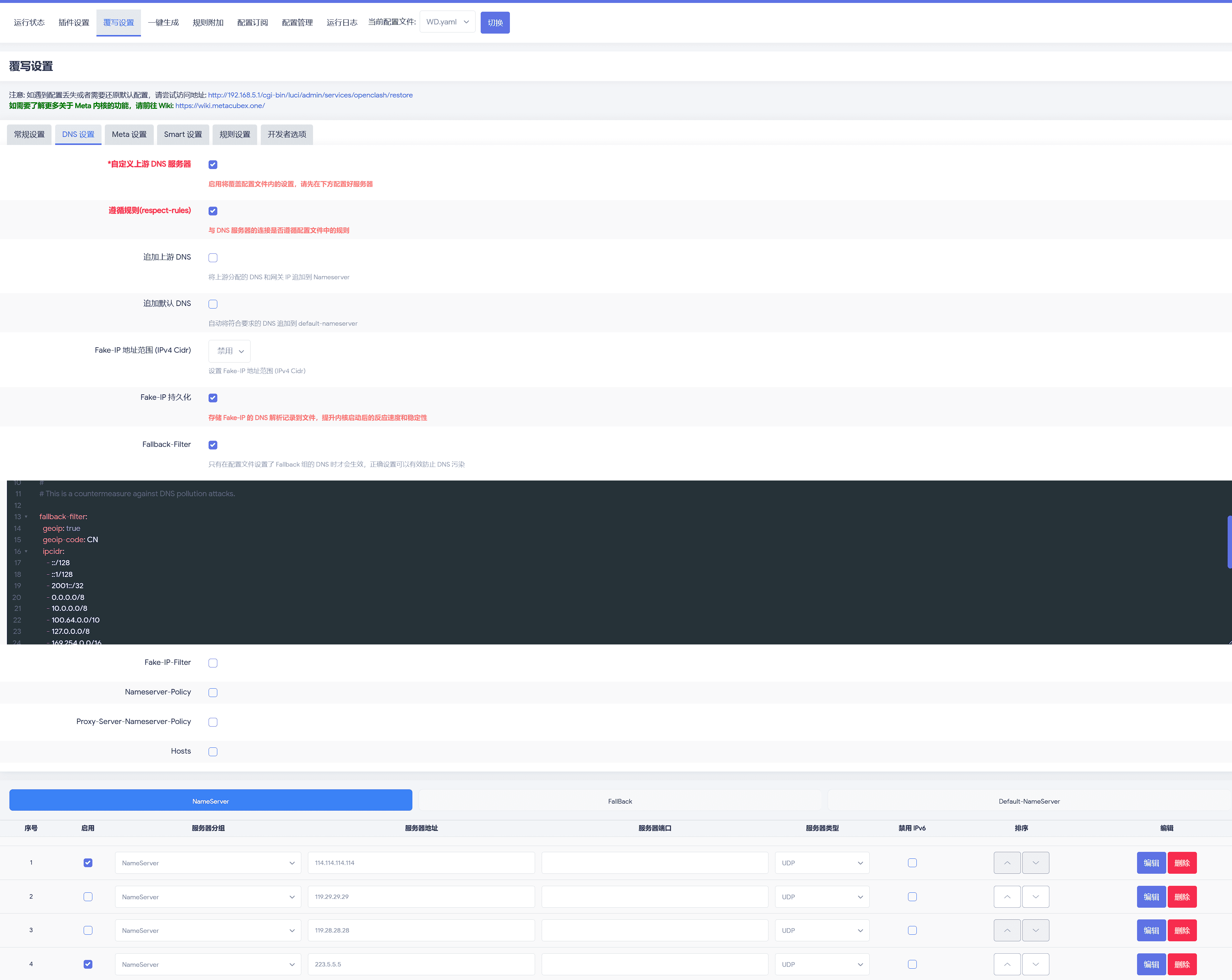The image size is (1232, 980).
Task: Uncheck the respect-rules checkbox
Action: (x=213, y=211)
